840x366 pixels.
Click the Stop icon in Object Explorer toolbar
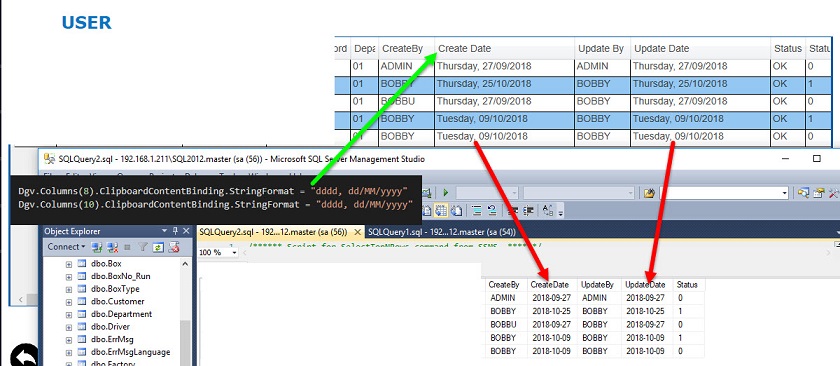(x=127, y=247)
